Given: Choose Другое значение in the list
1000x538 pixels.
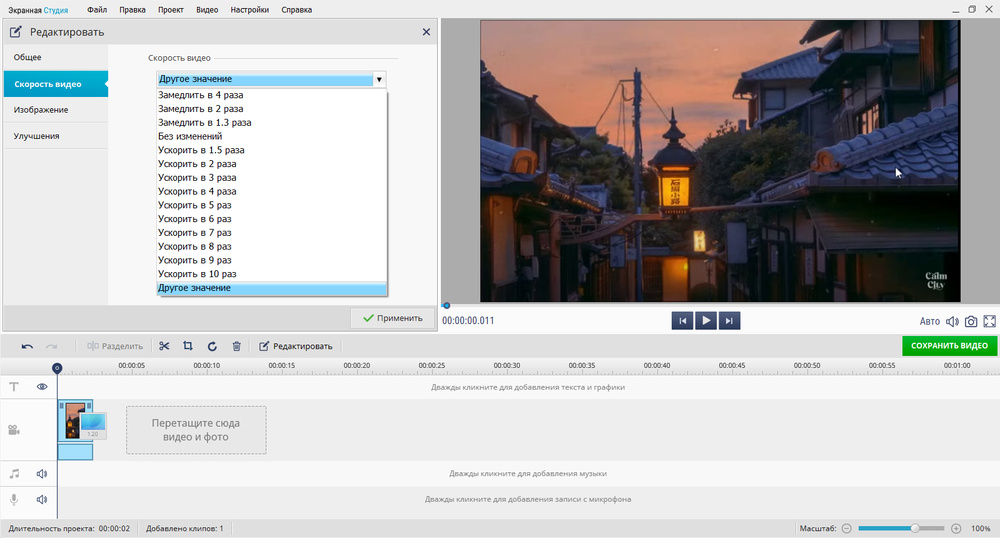Looking at the screenshot, I should 272,288.
